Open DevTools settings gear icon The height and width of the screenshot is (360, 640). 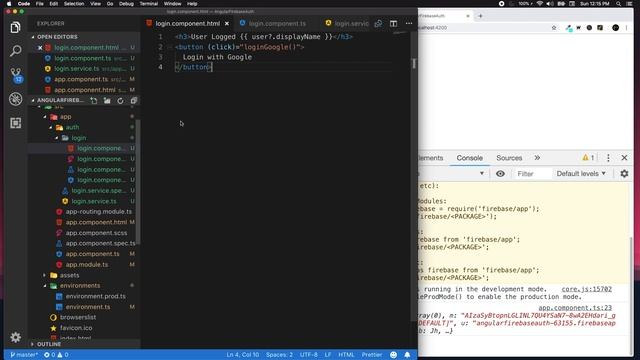pos(624,173)
